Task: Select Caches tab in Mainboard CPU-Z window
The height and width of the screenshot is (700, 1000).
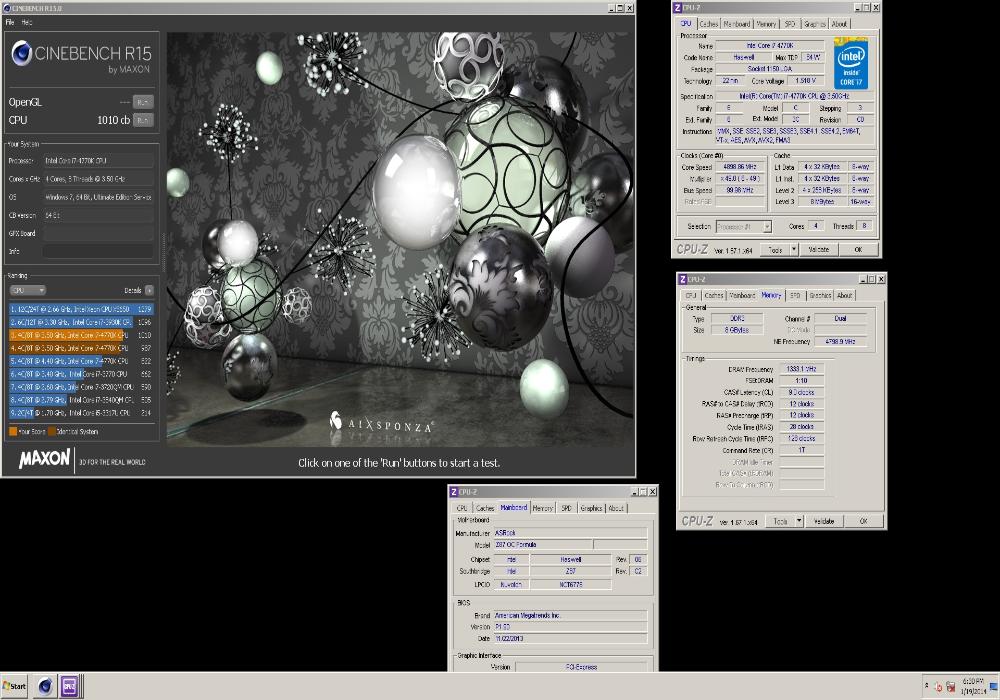Action: point(485,508)
